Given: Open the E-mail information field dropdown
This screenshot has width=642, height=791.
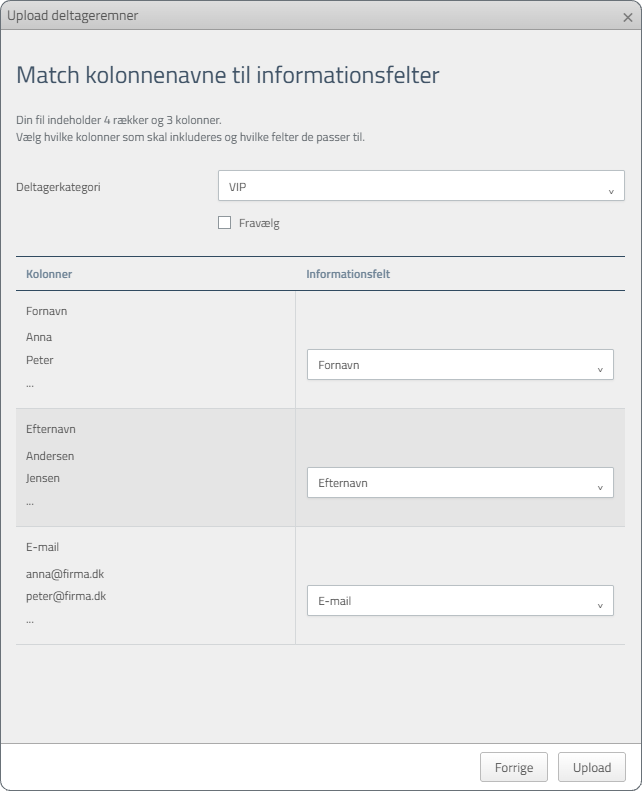Looking at the screenshot, I should [460, 600].
